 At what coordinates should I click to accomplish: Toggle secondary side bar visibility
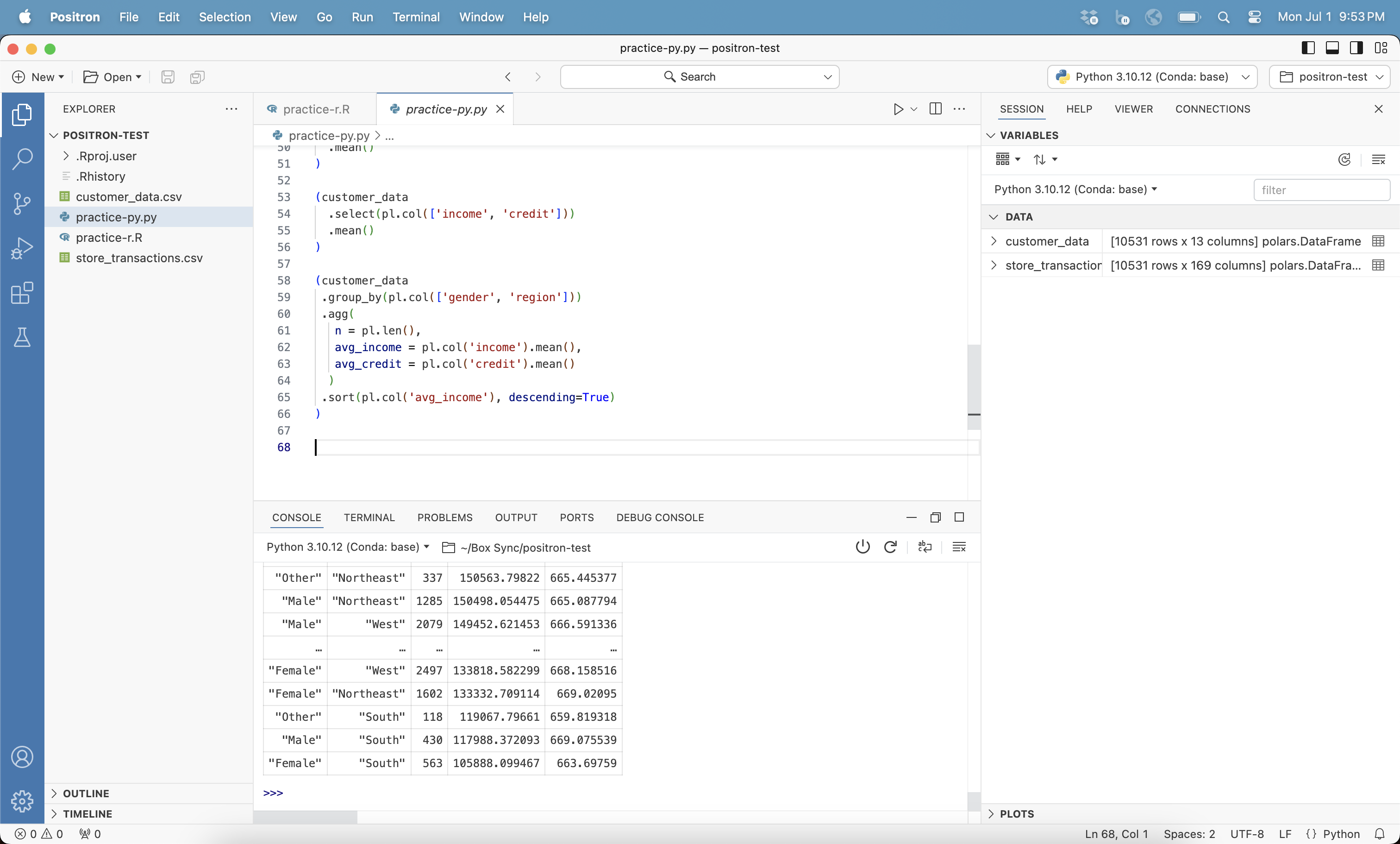[1356, 48]
